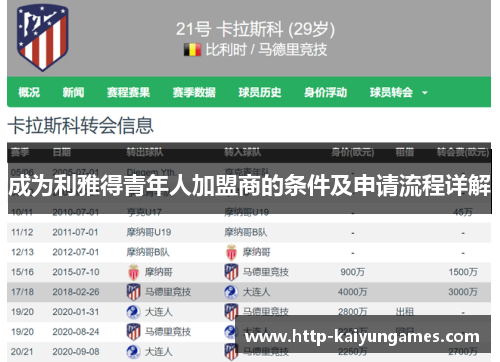
Task: Click Dalian crest in 2018-02-26 destination column
Action: pos(231,292)
